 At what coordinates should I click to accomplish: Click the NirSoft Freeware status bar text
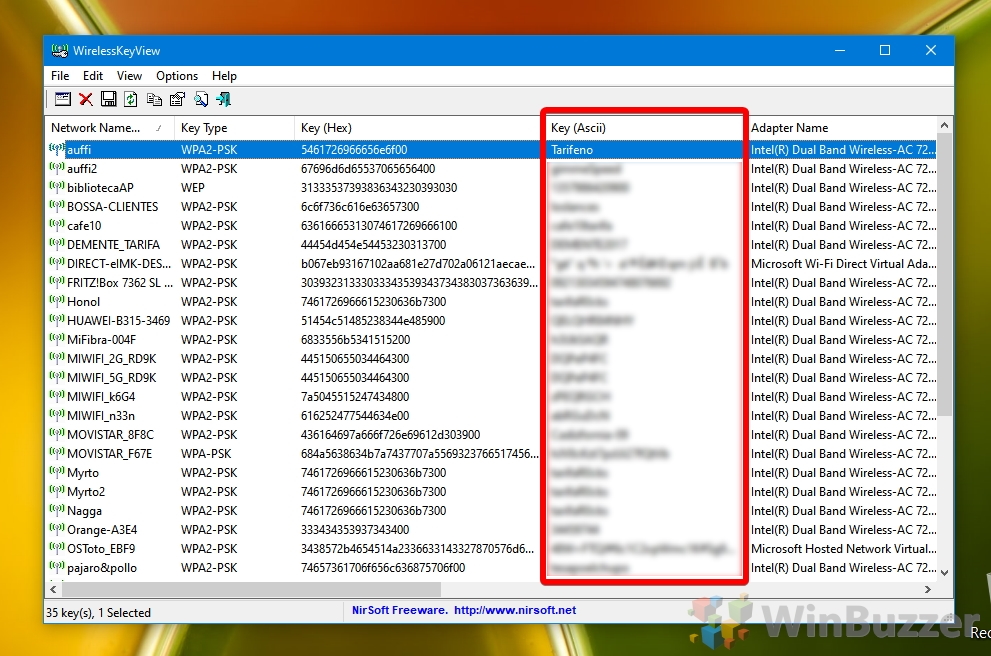point(399,610)
